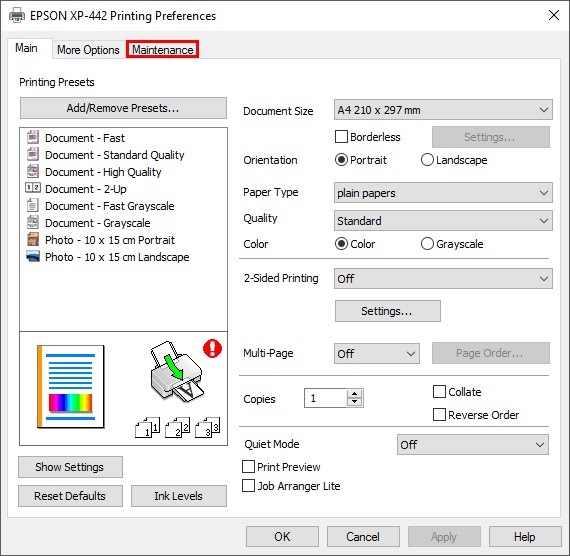
Task: Tick the Reverse Order checkbox
Action: 439,415
